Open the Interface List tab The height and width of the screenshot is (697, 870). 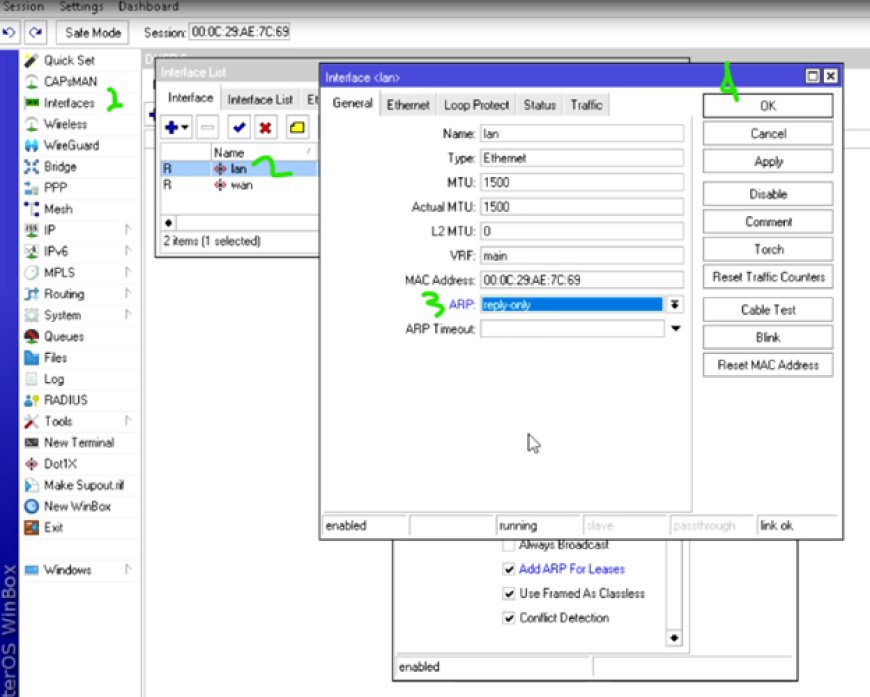point(260,100)
